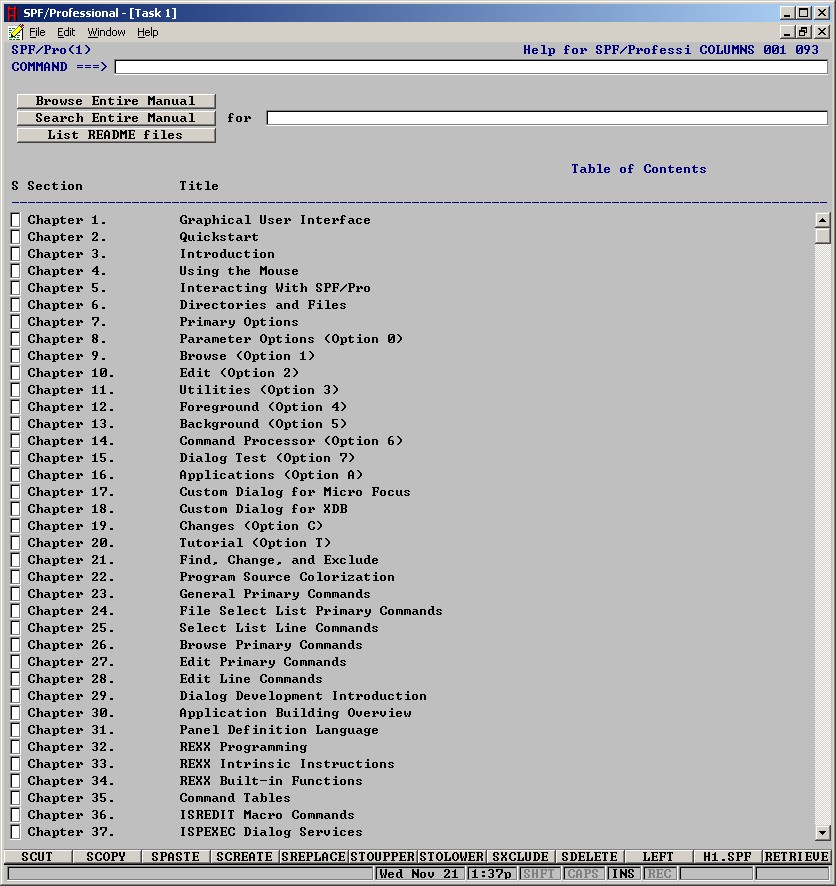Click the SPF/Professional title bar app icon
The width and height of the screenshot is (836, 886).
pos(12,12)
